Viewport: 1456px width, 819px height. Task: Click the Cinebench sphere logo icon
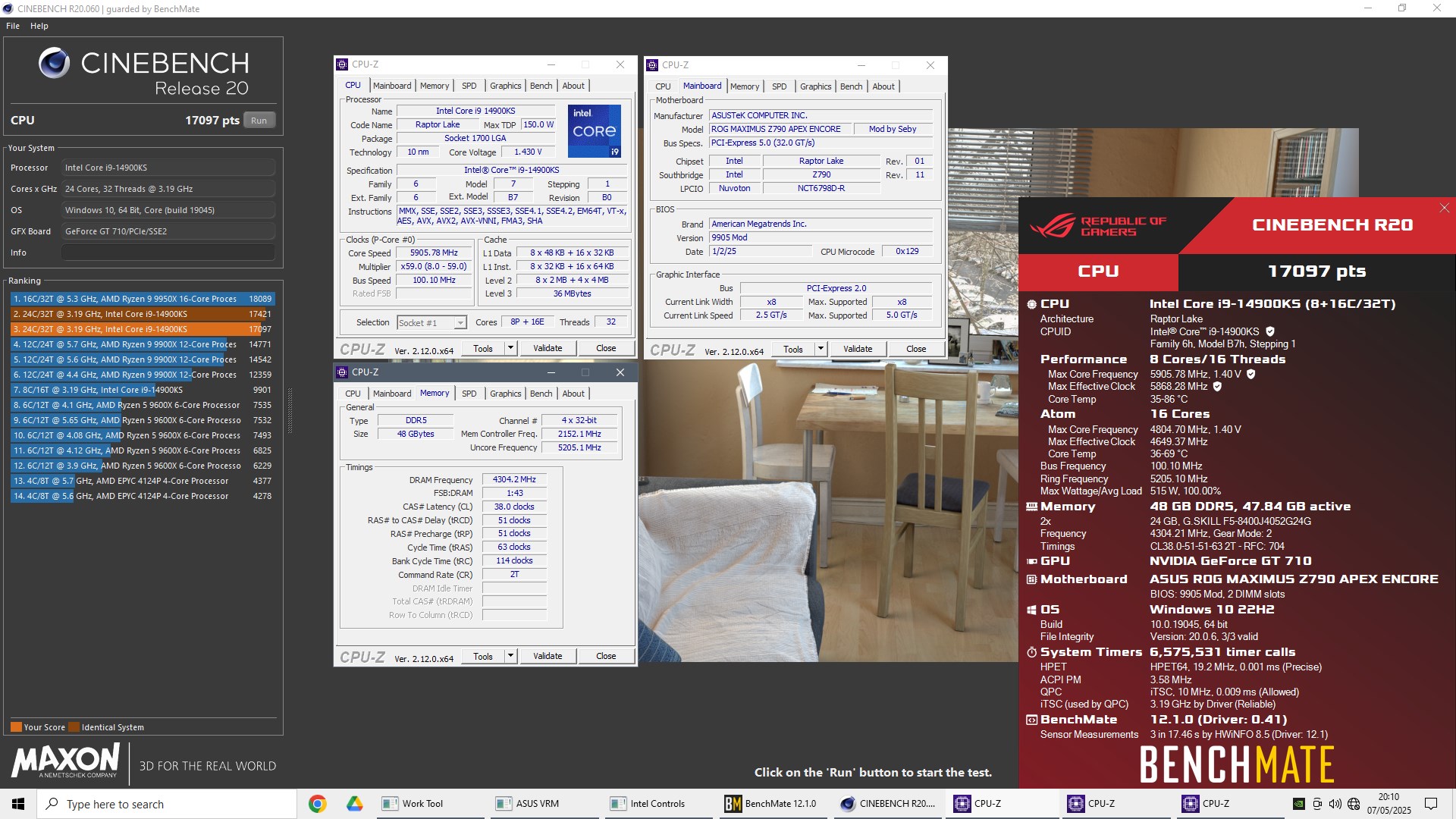(55, 63)
